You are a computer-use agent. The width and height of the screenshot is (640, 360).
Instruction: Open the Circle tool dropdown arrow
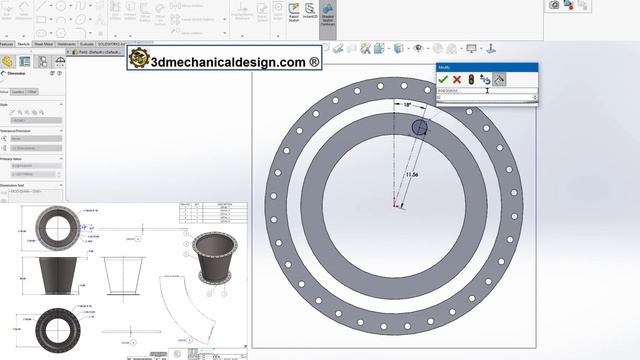70,6
